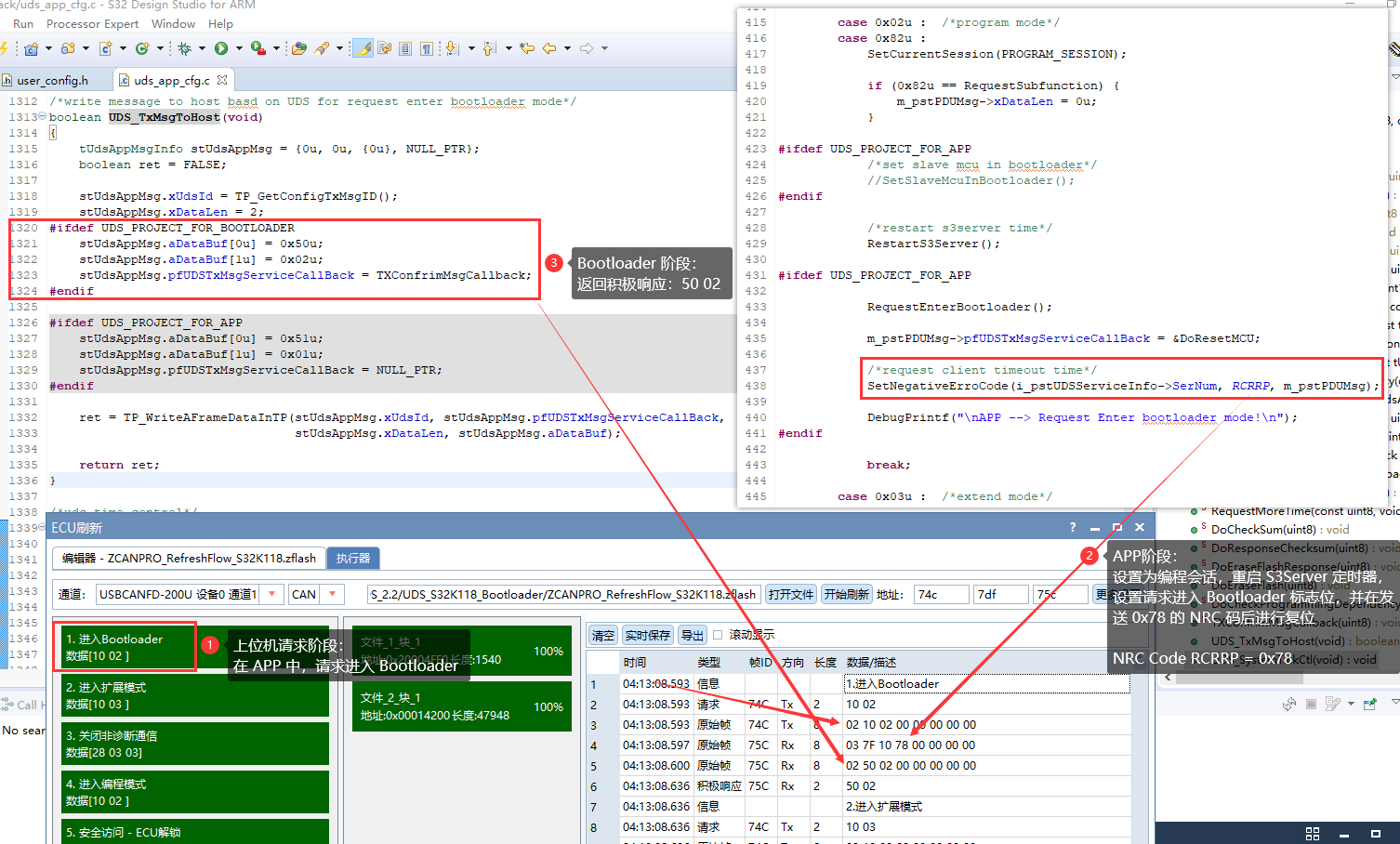Select step 5. 安全访问 - ECU解锁

pyautogui.click(x=194, y=830)
